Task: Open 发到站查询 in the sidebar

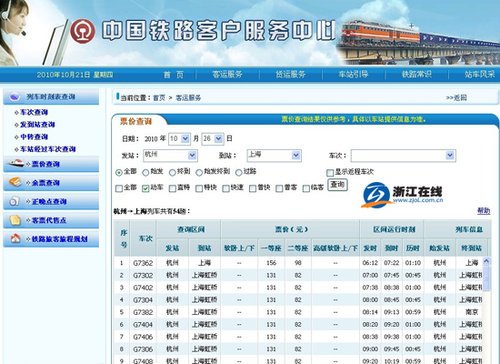Action: coord(37,125)
